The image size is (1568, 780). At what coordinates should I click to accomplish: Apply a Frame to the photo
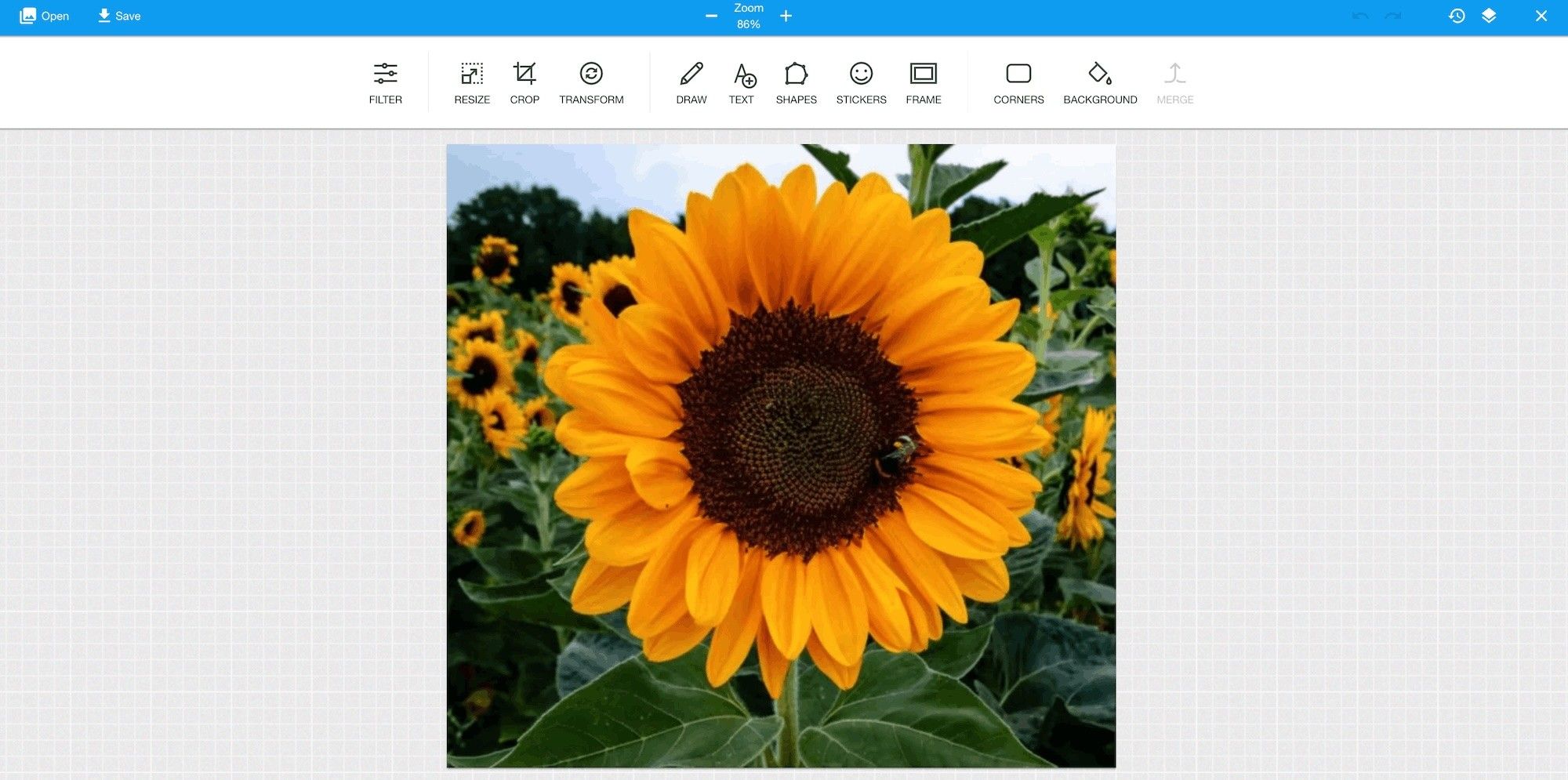(924, 82)
